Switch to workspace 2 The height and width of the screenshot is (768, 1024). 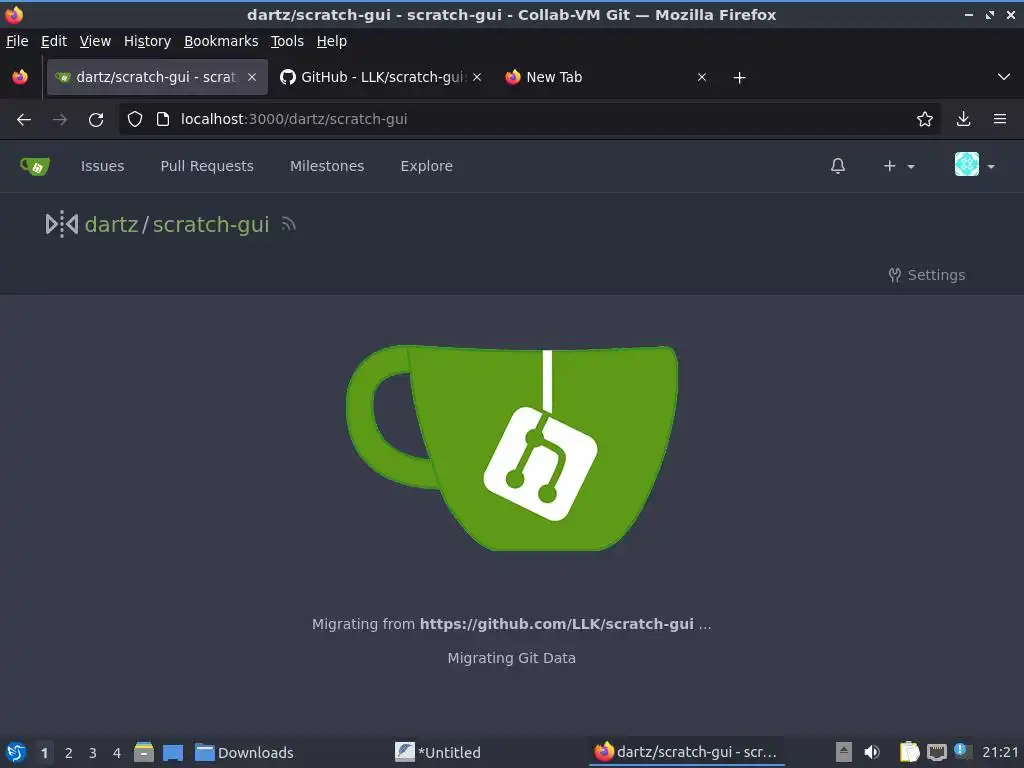69,752
